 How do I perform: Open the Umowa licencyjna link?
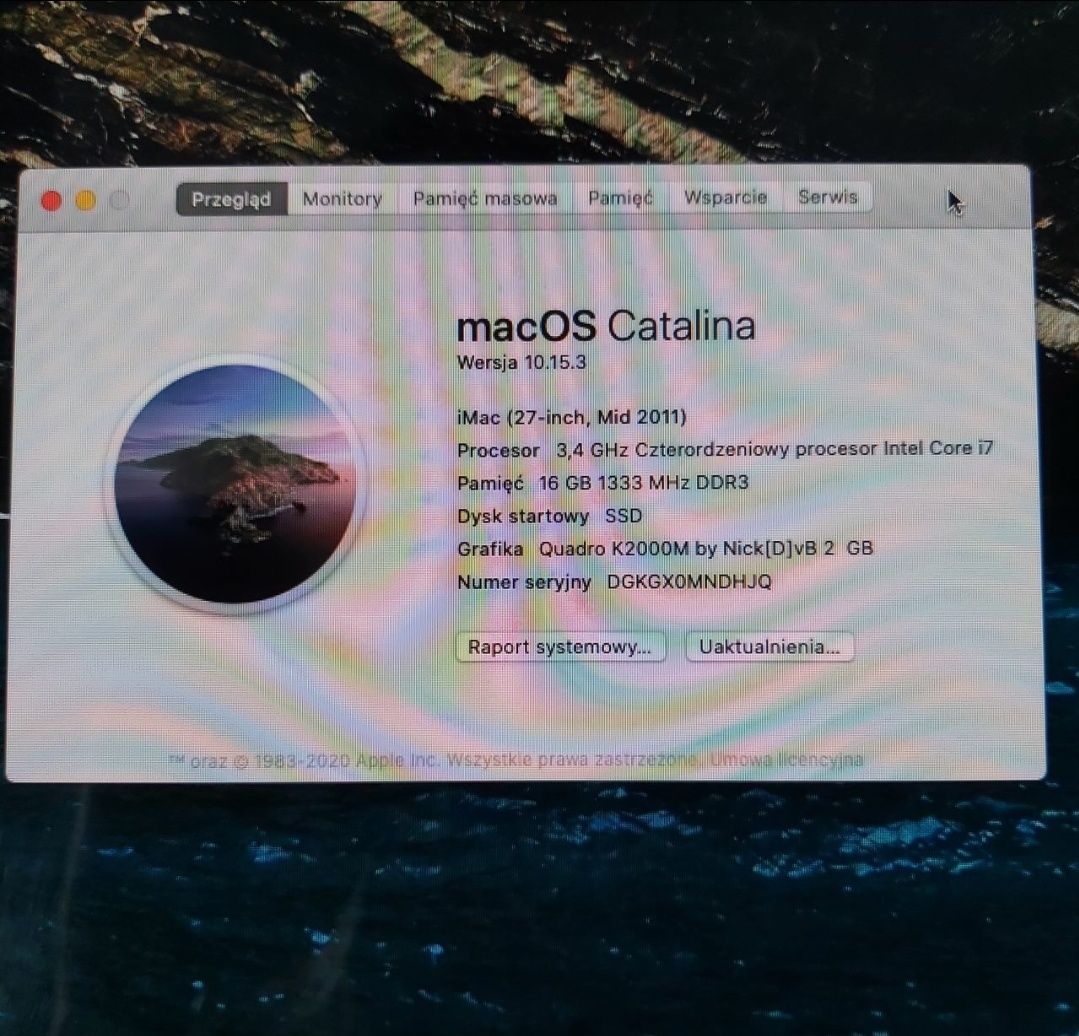coord(786,759)
